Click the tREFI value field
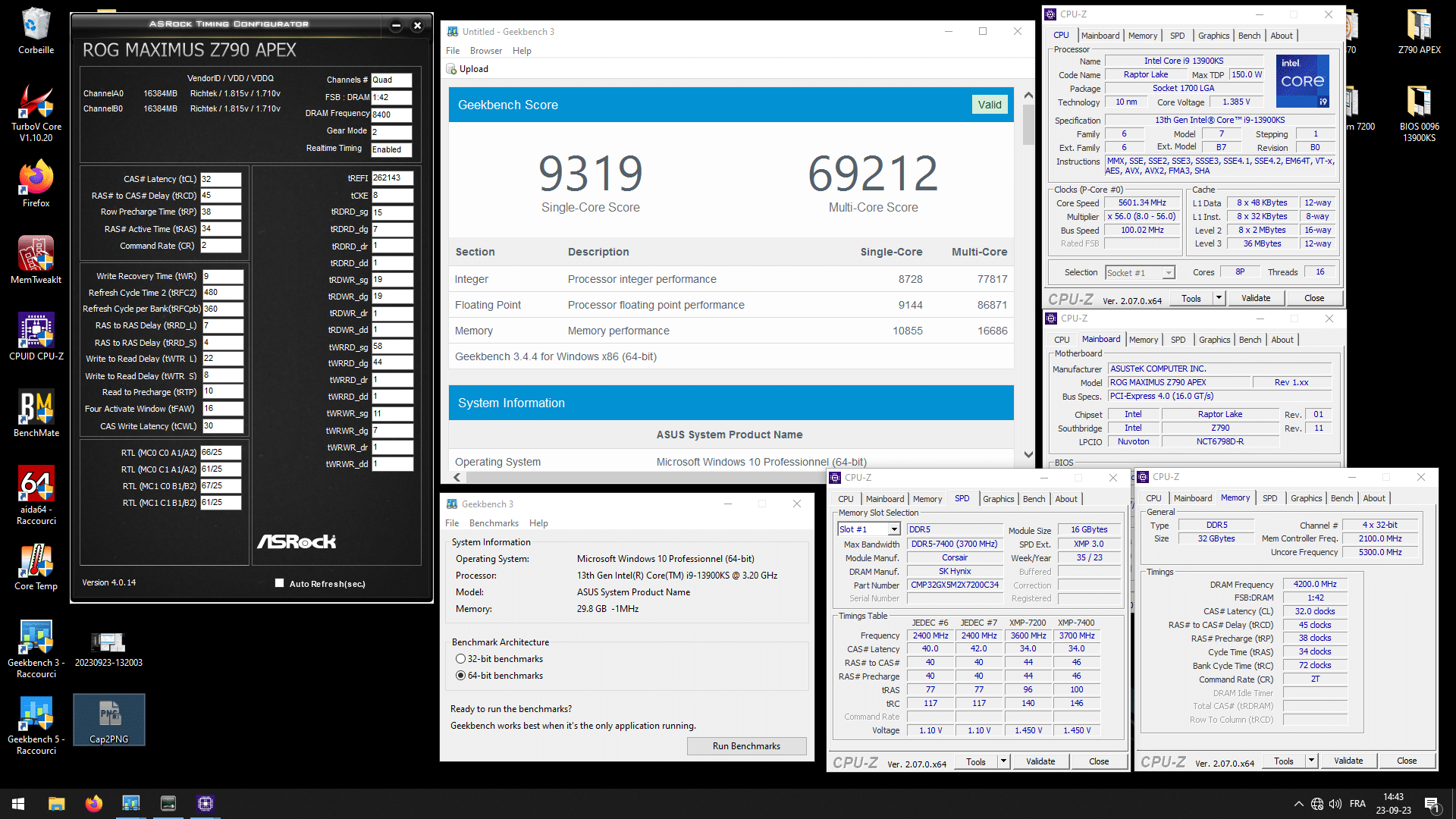The height and width of the screenshot is (819, 1456). (x=392, y=178)
